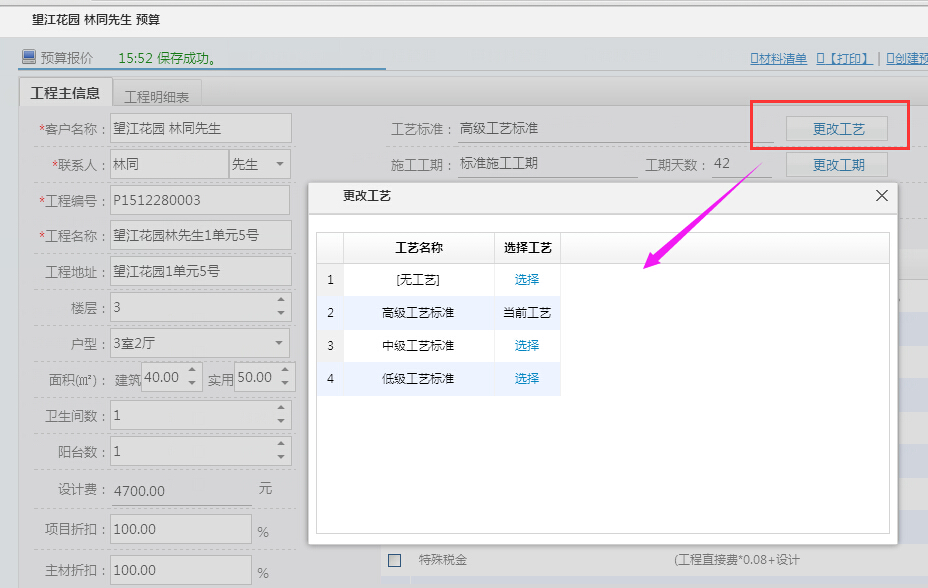
Task: Click the 工程名称 input field
Action: click(200, 234)
